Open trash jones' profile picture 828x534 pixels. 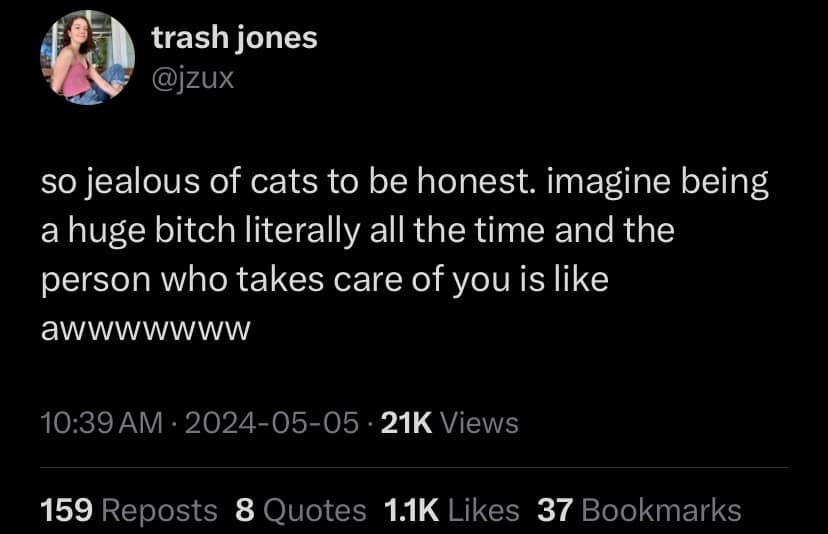coord(86,58)
